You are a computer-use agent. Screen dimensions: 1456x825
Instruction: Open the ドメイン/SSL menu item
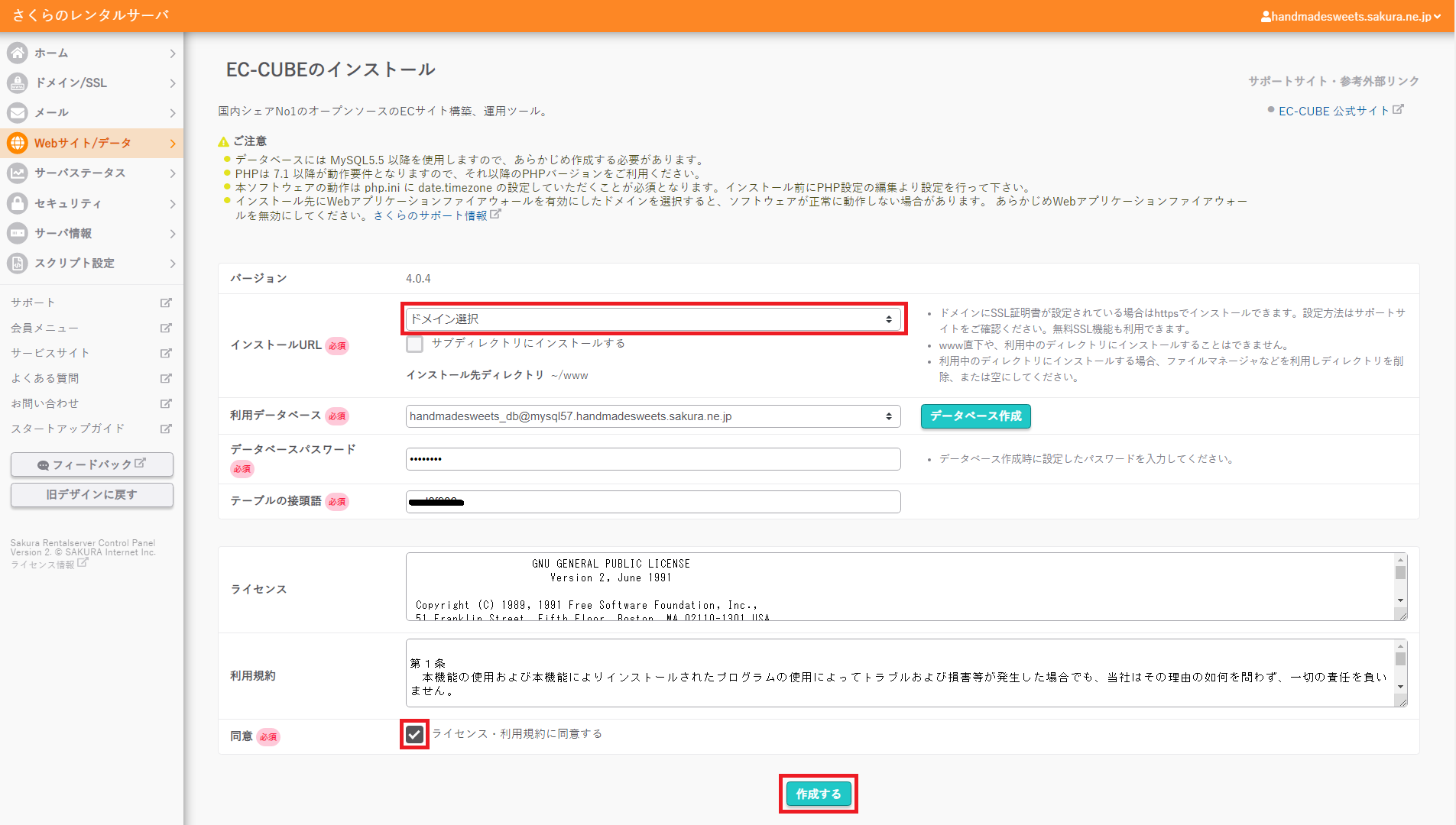tap(92, 82)
